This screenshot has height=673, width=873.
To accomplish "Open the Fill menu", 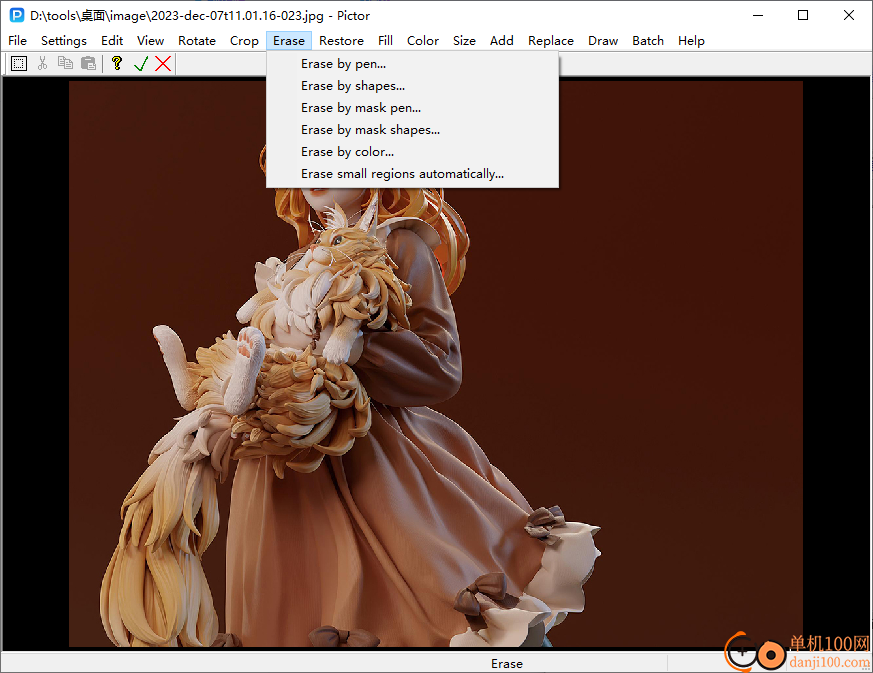I will (x=385, y=41).
